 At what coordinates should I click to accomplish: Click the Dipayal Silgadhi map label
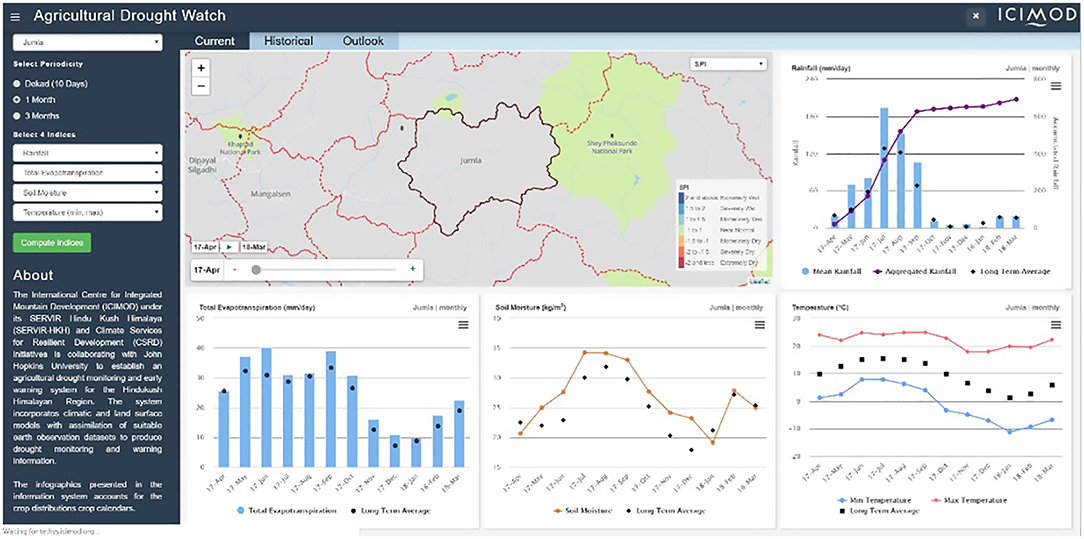203,163
